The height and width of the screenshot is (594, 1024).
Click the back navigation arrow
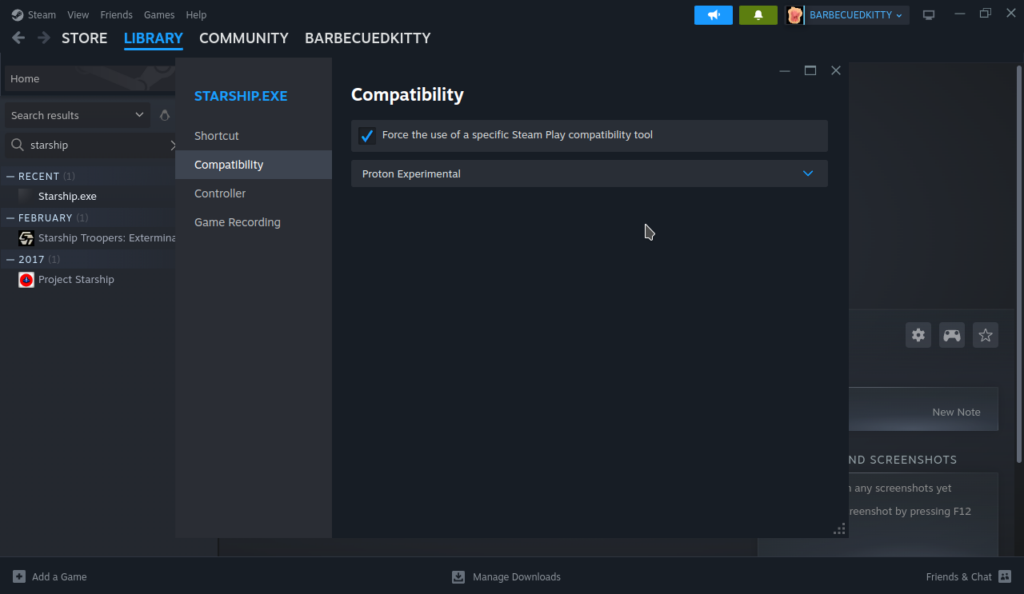18,38
